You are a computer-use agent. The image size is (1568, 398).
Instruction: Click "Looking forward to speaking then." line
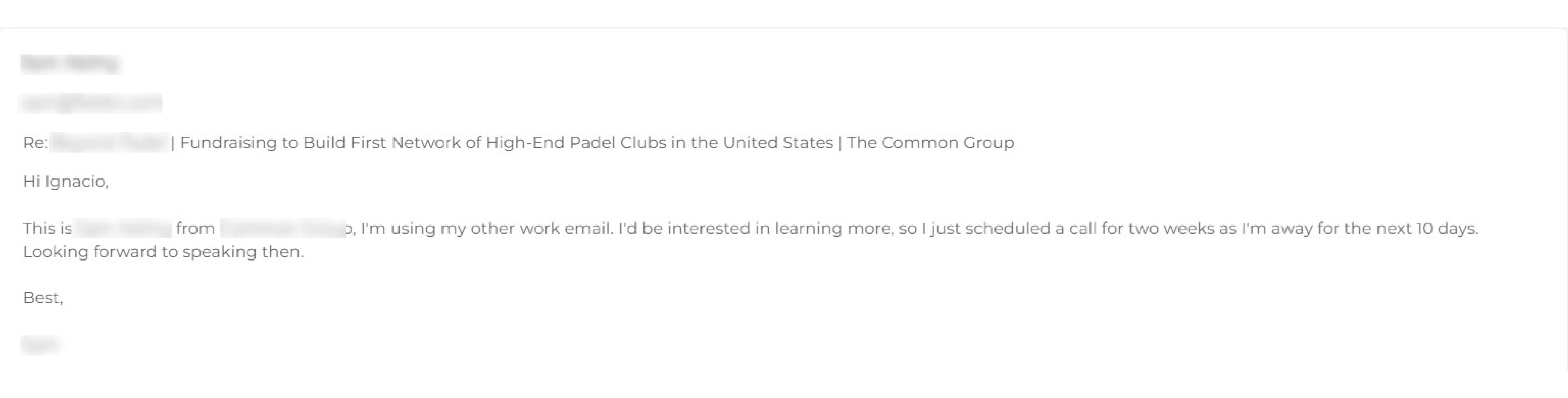(163, 252)
